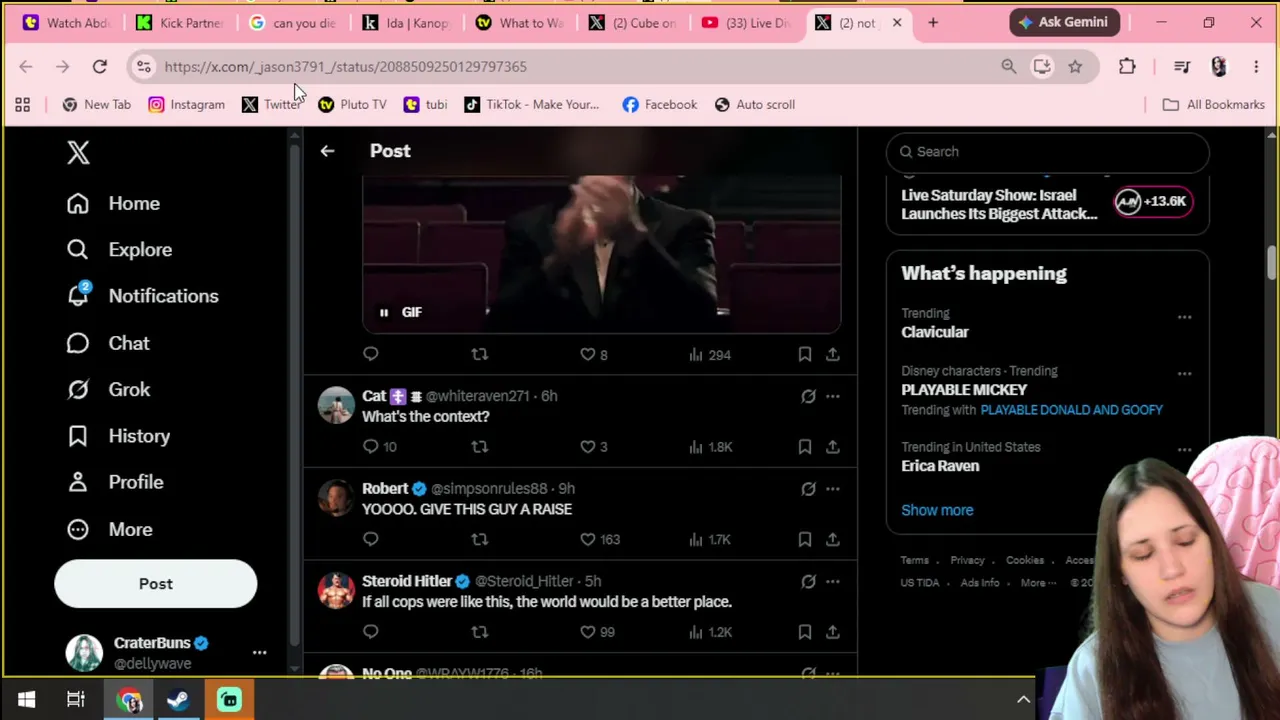Click Show more under What's happening
Screen dimensions: 1280x720
937,510
